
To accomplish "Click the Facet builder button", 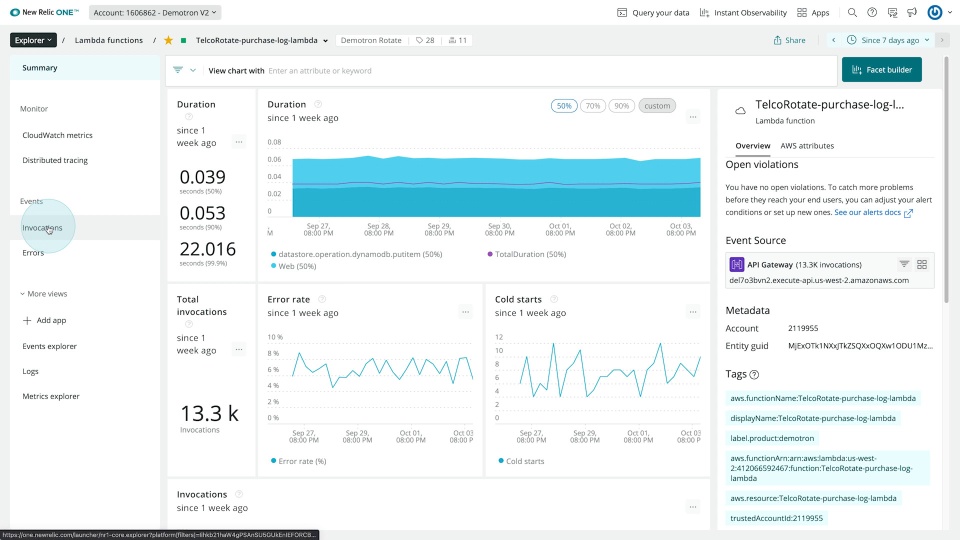I will [882, 70].
